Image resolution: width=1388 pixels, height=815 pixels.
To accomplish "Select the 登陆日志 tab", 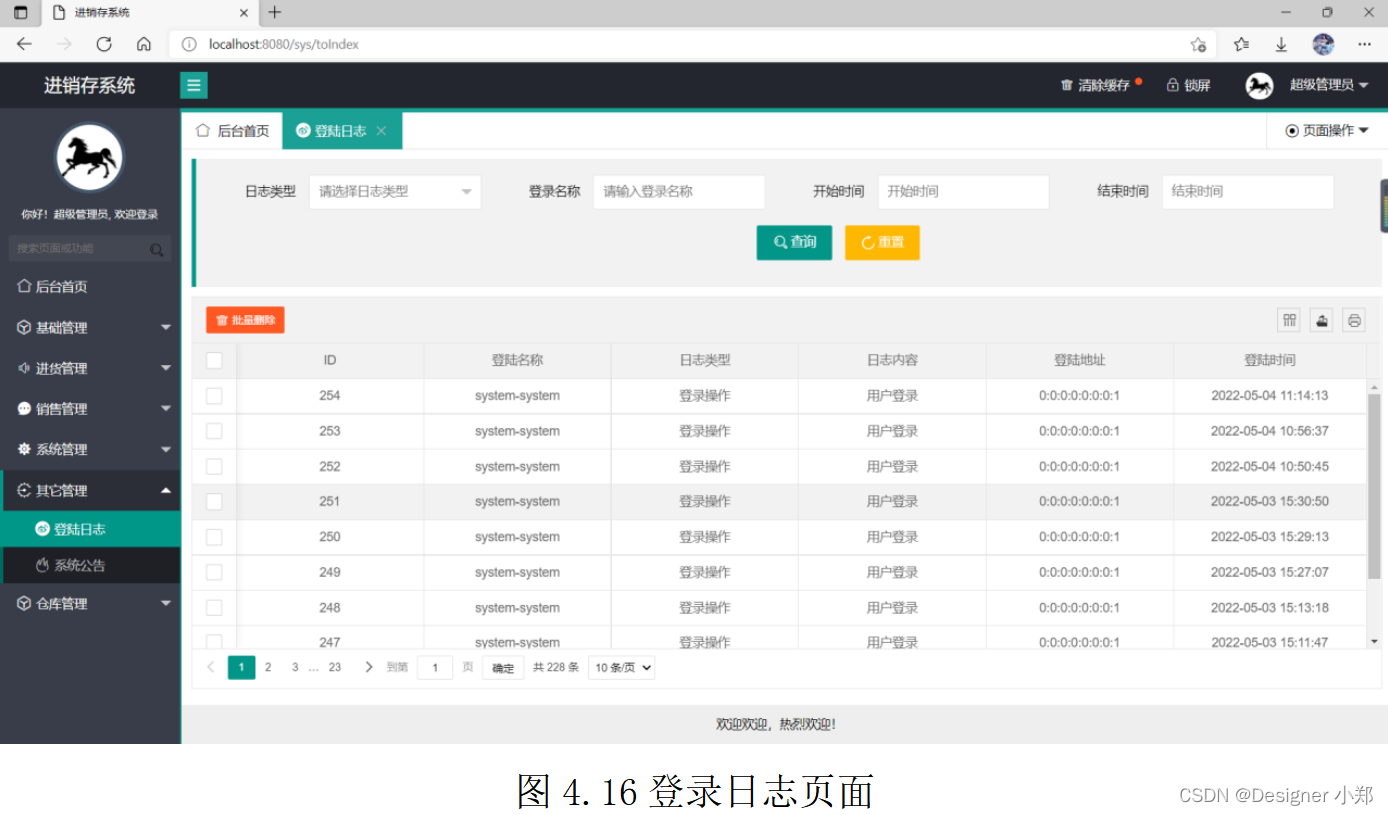I will click(x=340, y=131).
